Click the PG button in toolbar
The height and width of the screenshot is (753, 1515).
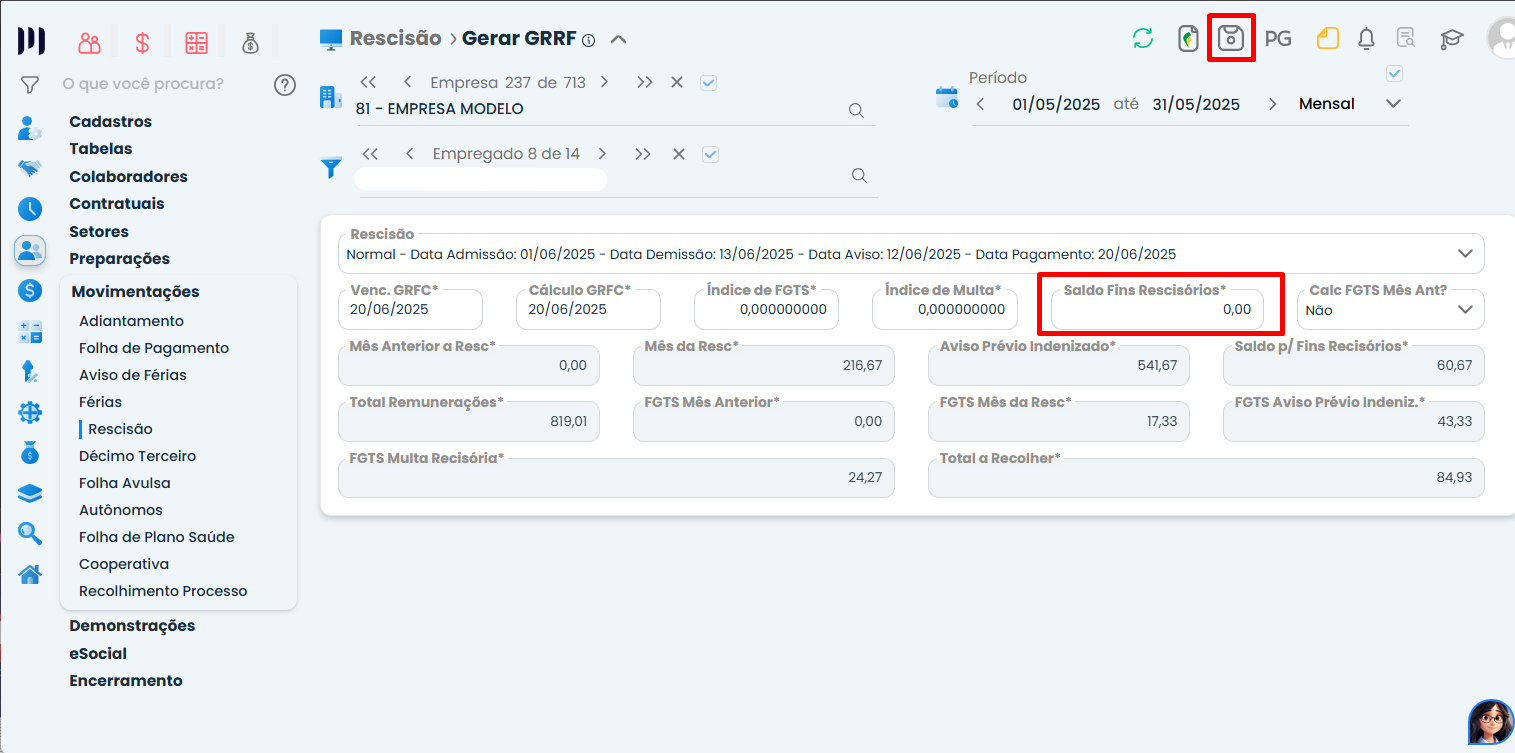[1278, 39]
